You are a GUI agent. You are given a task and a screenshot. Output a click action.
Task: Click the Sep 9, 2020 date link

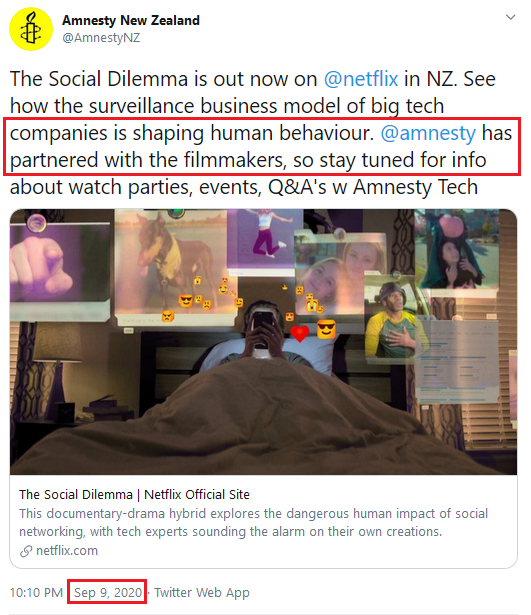107,592
